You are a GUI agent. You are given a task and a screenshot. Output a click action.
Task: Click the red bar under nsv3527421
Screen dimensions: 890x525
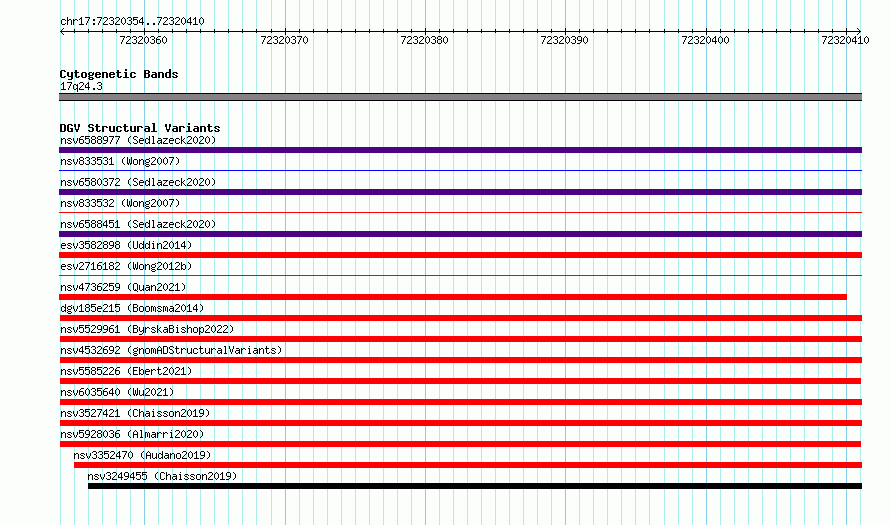coord(460,423)
